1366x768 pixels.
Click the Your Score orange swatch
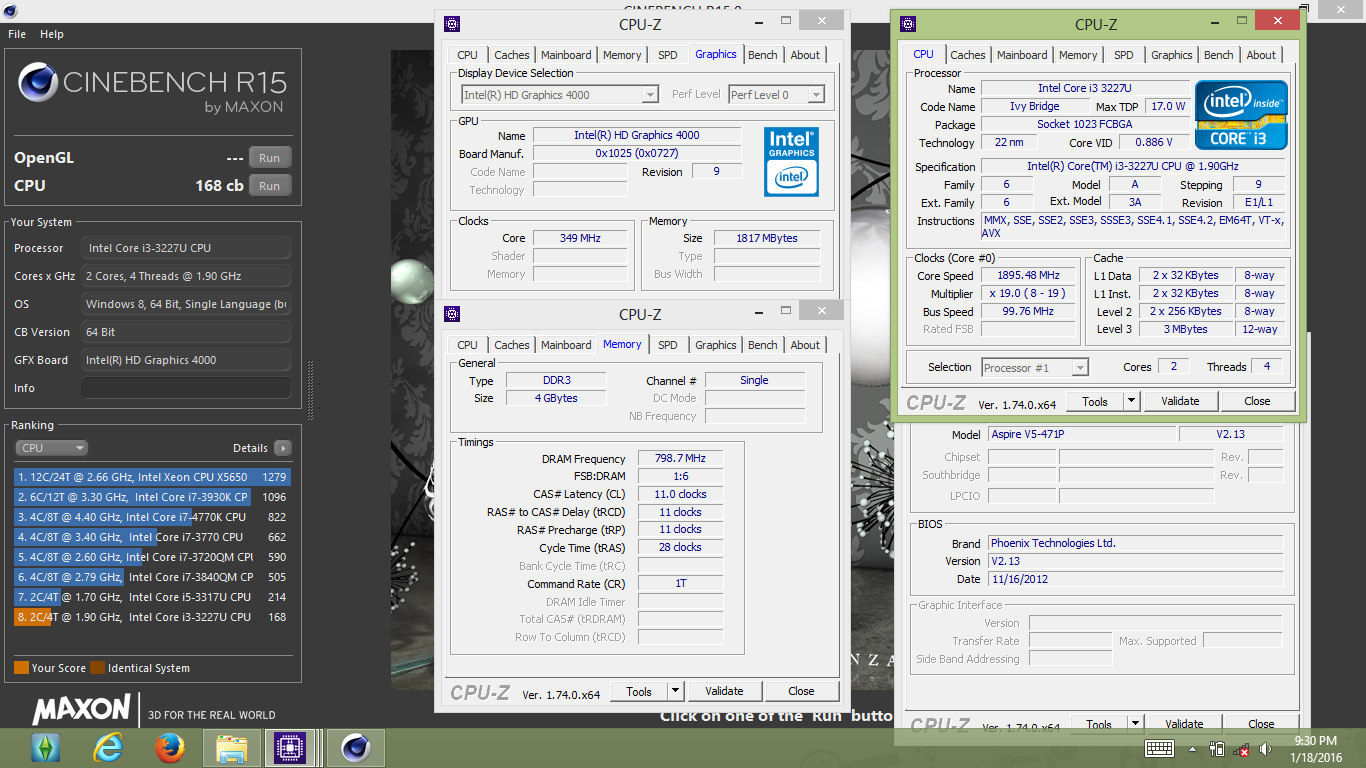coord(21,668)
